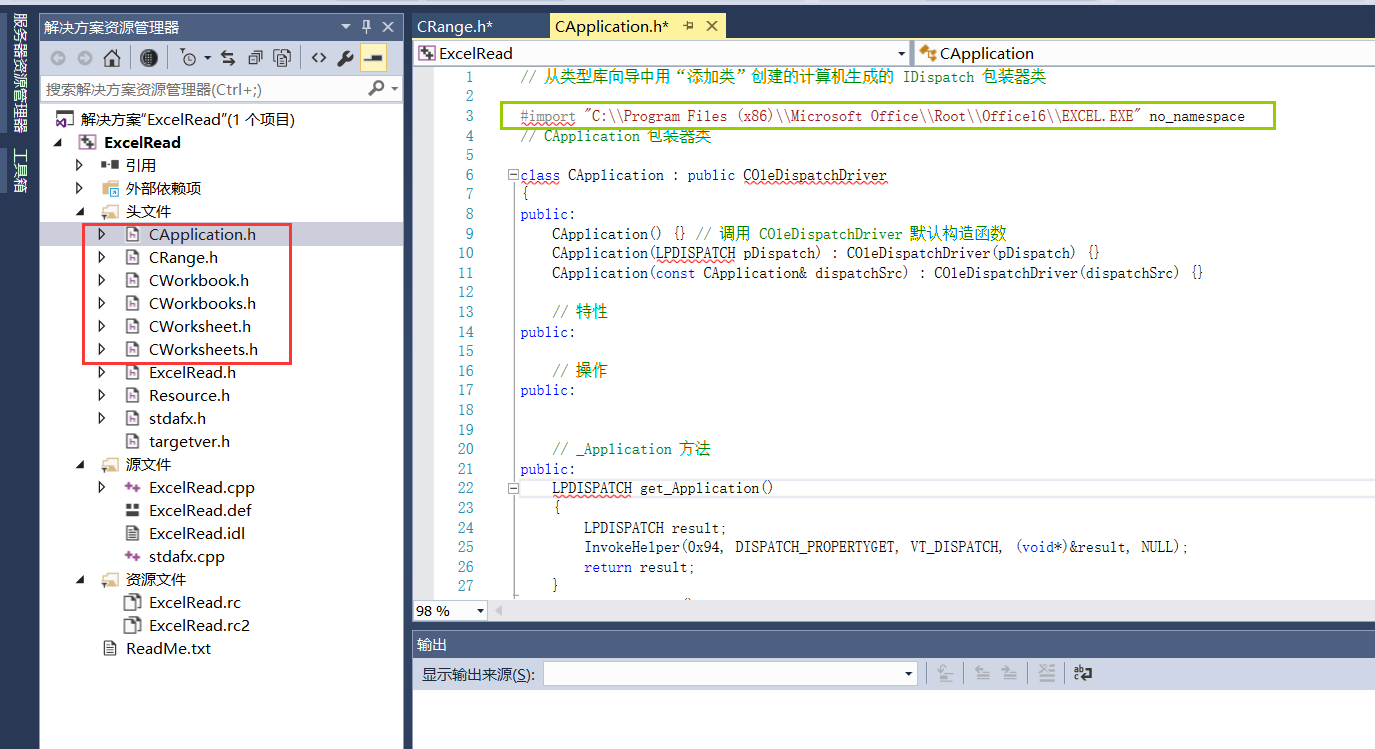Click the forward arrow in Solution Explorer toolbar

[x=85, y=58]
